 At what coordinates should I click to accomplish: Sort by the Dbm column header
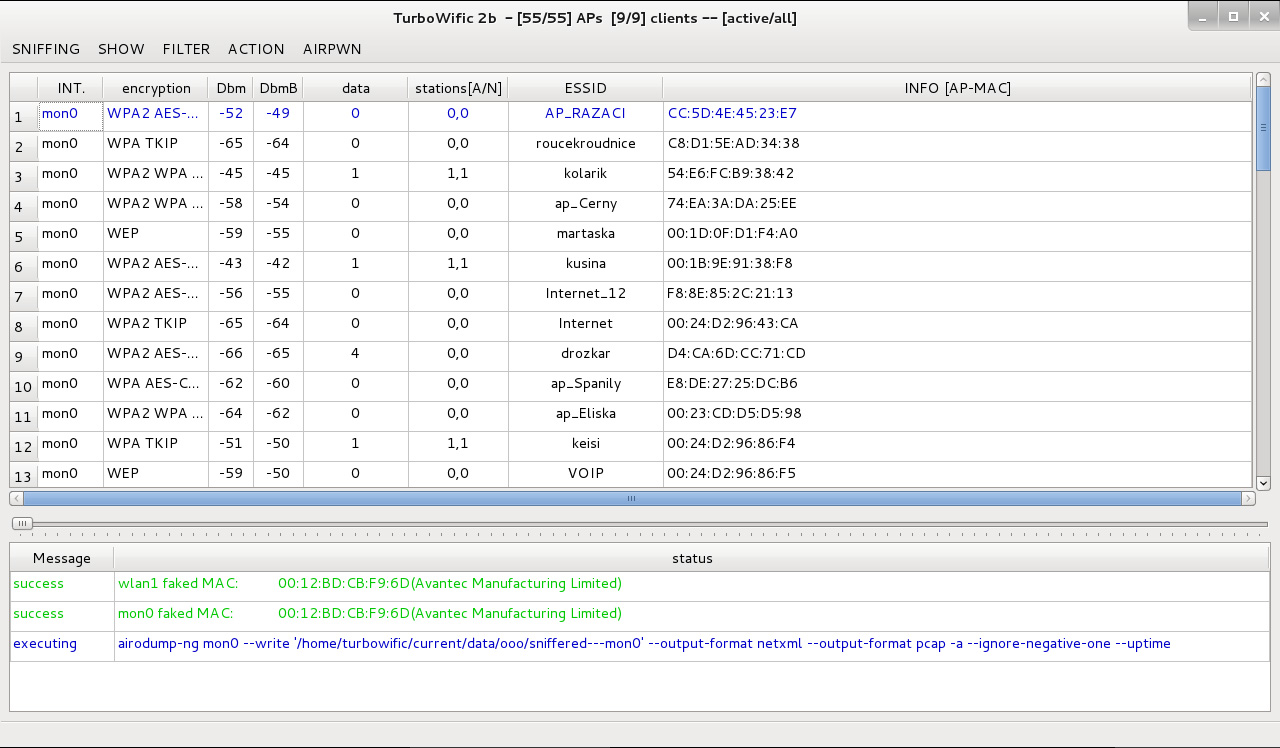pyautogui.click(x=231, y=88)
